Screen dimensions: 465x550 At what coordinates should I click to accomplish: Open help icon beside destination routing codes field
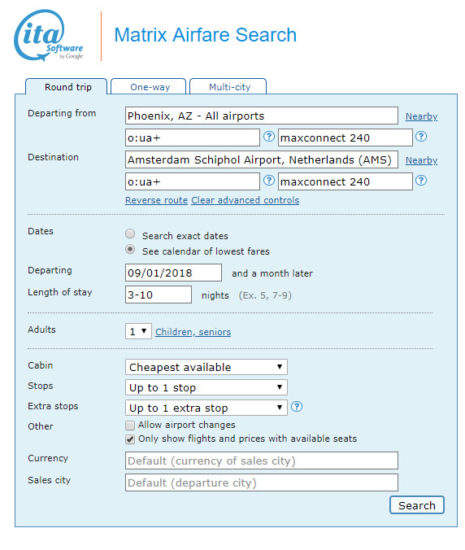pyautogui.click(x=269, y=181)
